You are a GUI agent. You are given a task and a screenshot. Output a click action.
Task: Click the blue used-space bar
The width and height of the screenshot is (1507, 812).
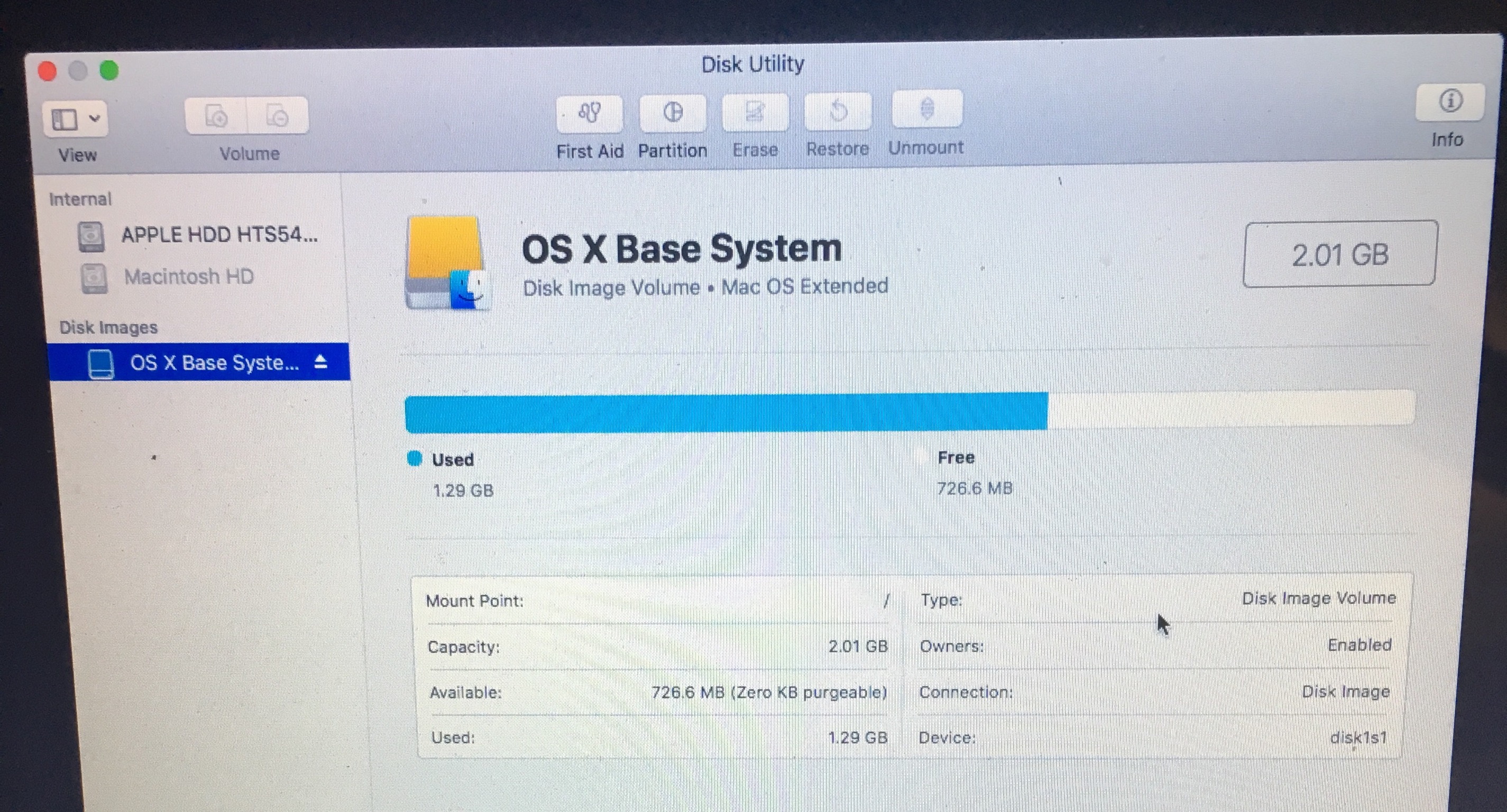point(725,412)
